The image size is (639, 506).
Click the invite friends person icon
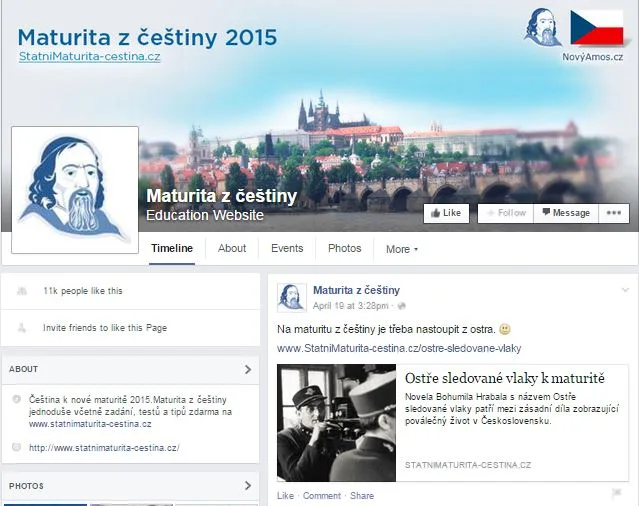click(x=22, y=327)
